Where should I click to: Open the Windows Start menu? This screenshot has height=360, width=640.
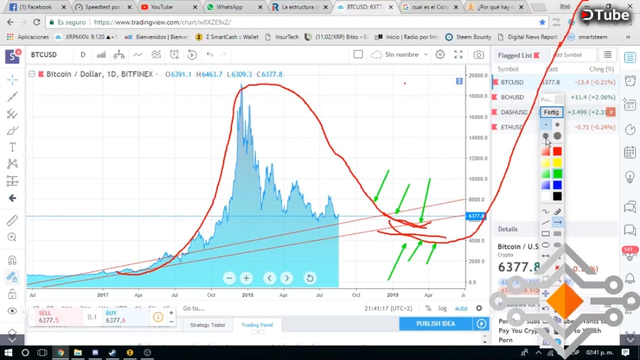[x=8, y=352]
